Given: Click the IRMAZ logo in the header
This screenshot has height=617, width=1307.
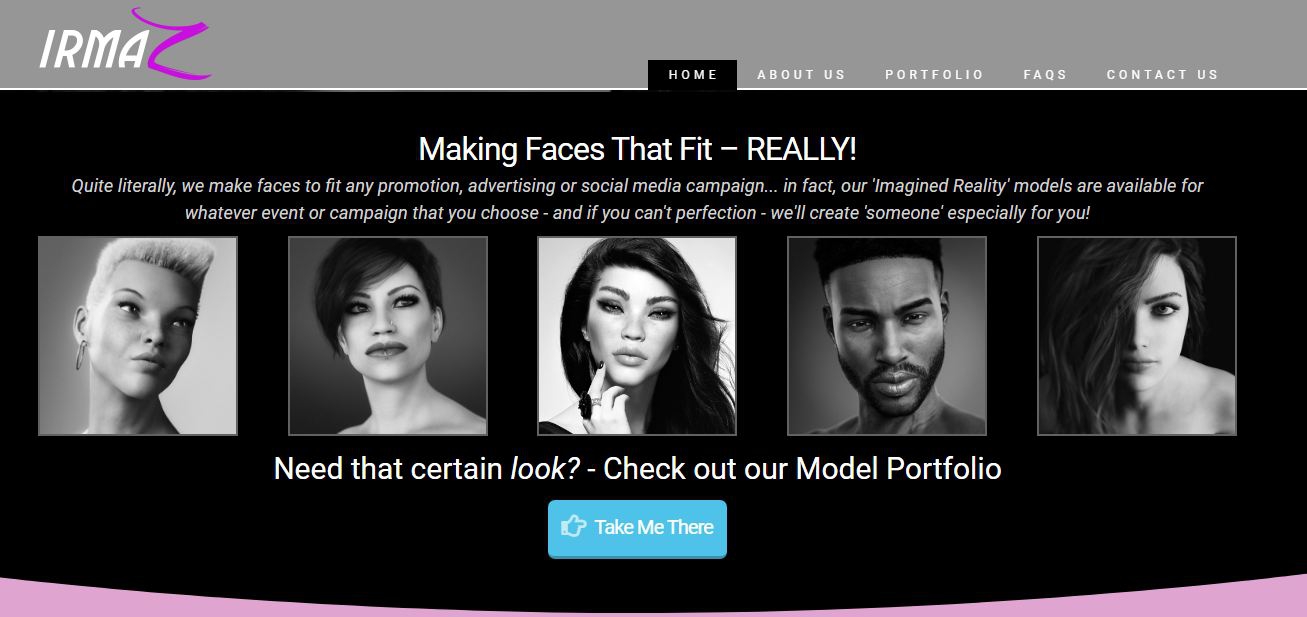Looking at the screenshot, I should [x=125, y=44].
